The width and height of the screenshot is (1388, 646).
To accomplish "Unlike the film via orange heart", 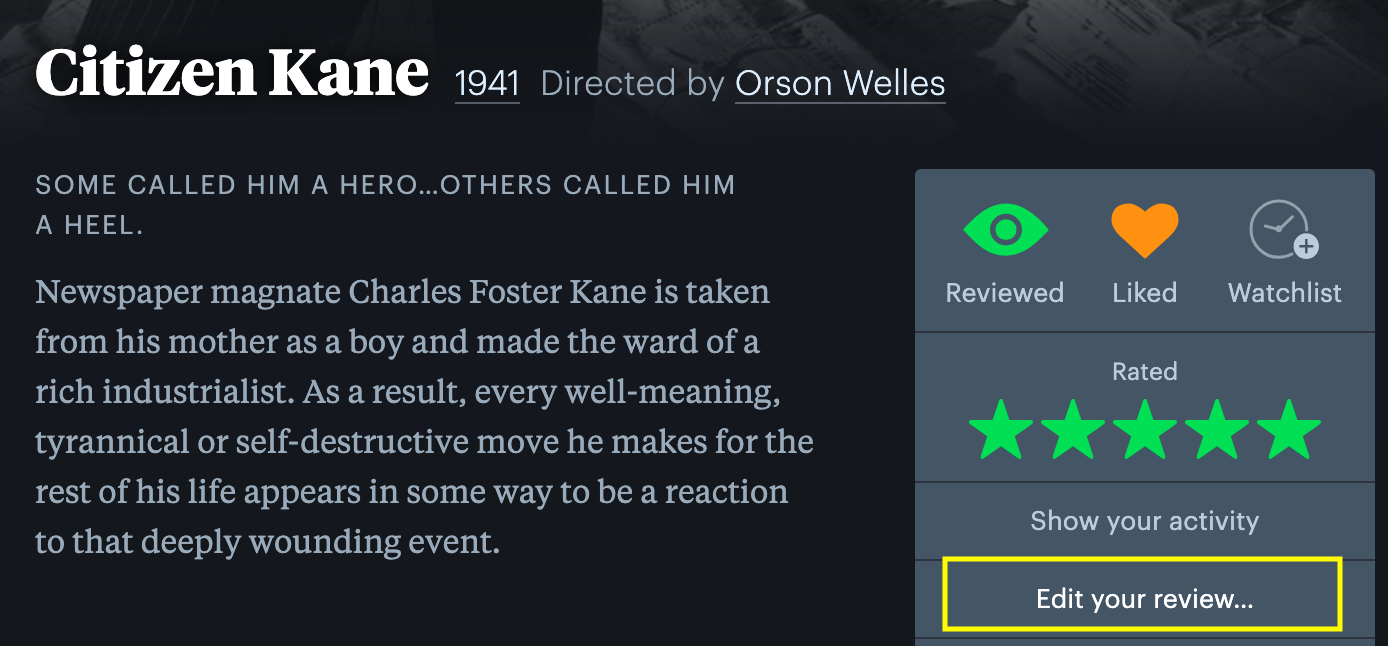I will pyautogui.click(x=1144, y=230).
